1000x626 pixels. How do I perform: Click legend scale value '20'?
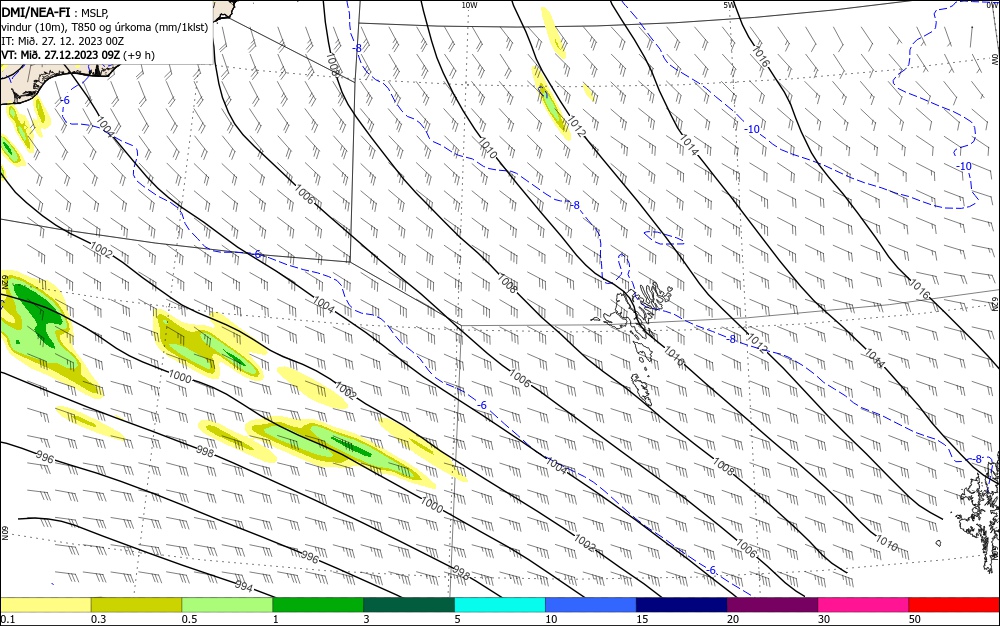[733, 619]
